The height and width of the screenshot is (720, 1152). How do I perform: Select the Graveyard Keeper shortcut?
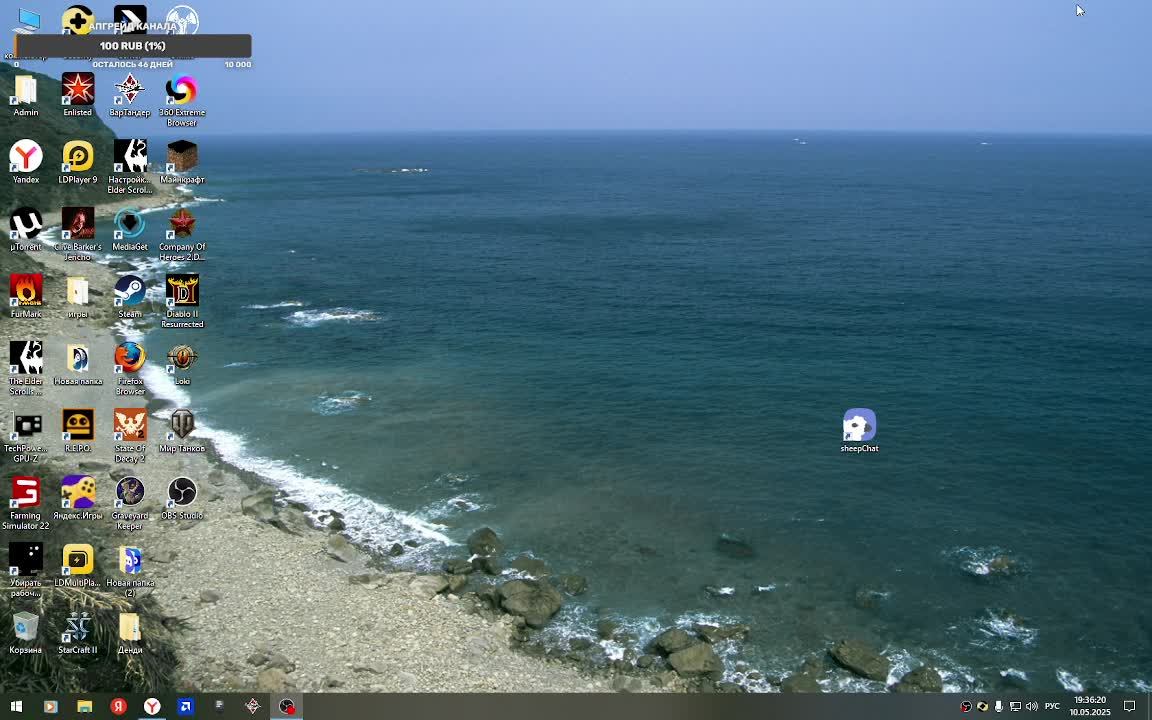pyautogui.click(x=129, y=493)
